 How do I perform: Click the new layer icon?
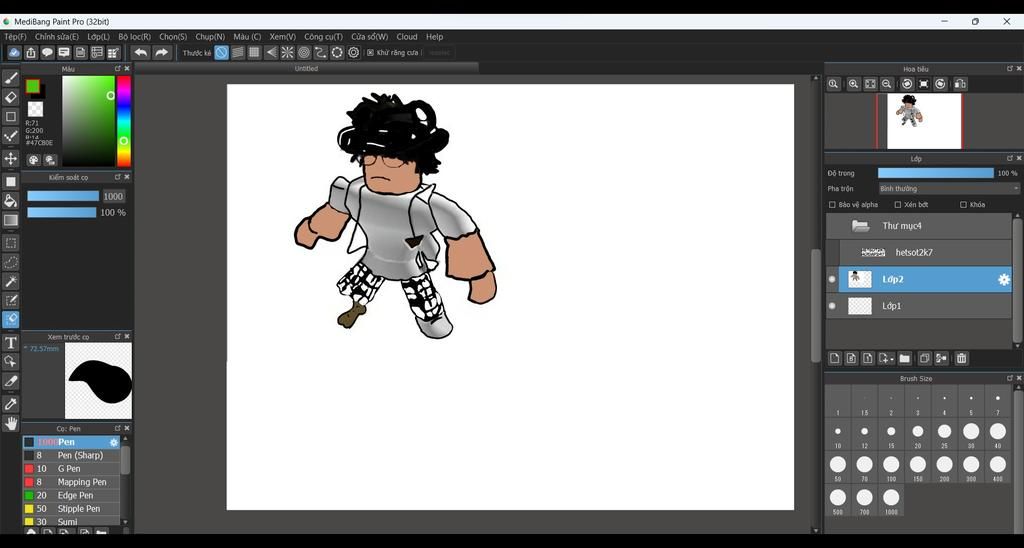835,358
